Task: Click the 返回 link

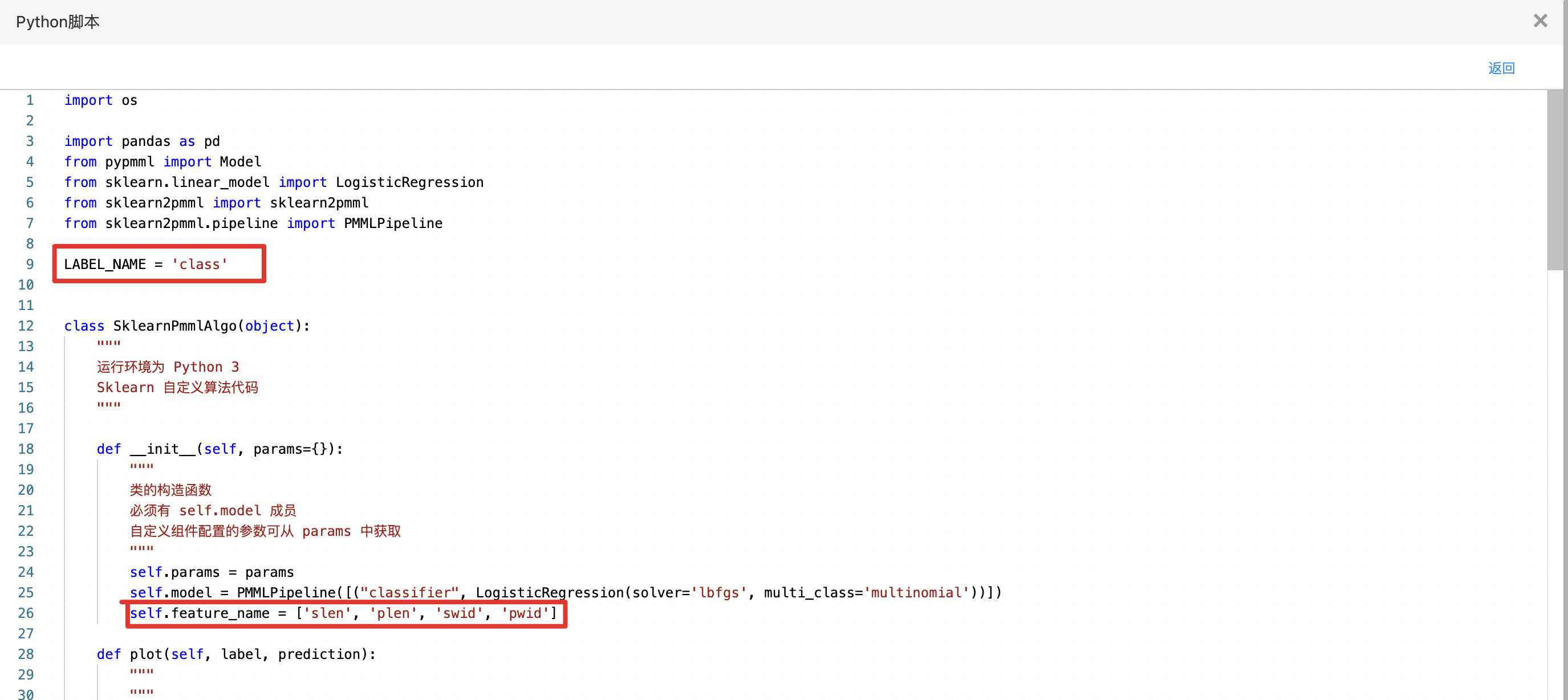Action: point(1501,68)
